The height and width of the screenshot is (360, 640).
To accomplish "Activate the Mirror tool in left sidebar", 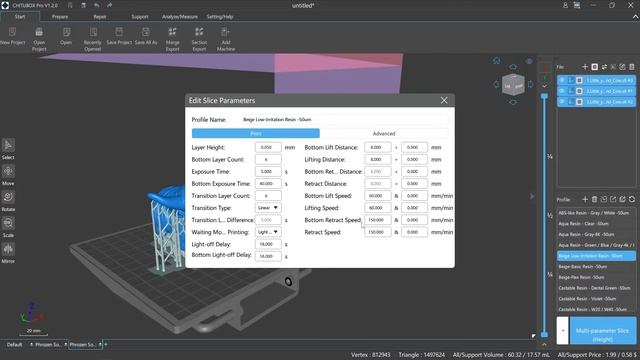I will pyautogui.click(x=8, y=249).
